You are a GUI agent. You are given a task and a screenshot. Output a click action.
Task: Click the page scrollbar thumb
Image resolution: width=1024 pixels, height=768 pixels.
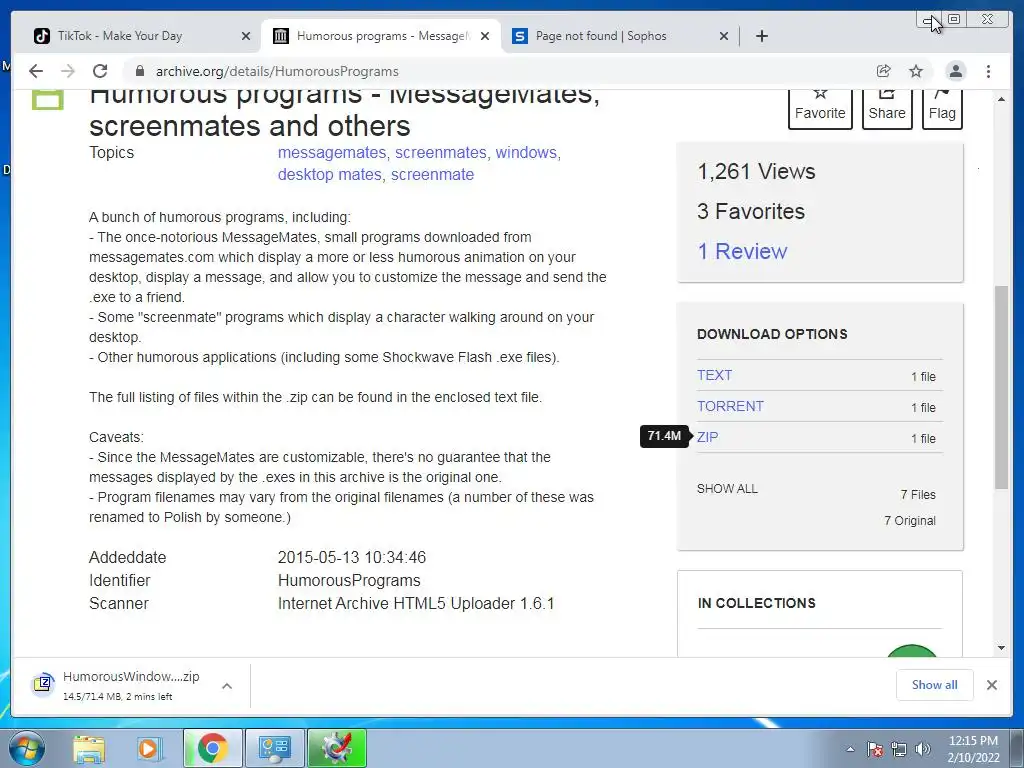click(1001, 387)
